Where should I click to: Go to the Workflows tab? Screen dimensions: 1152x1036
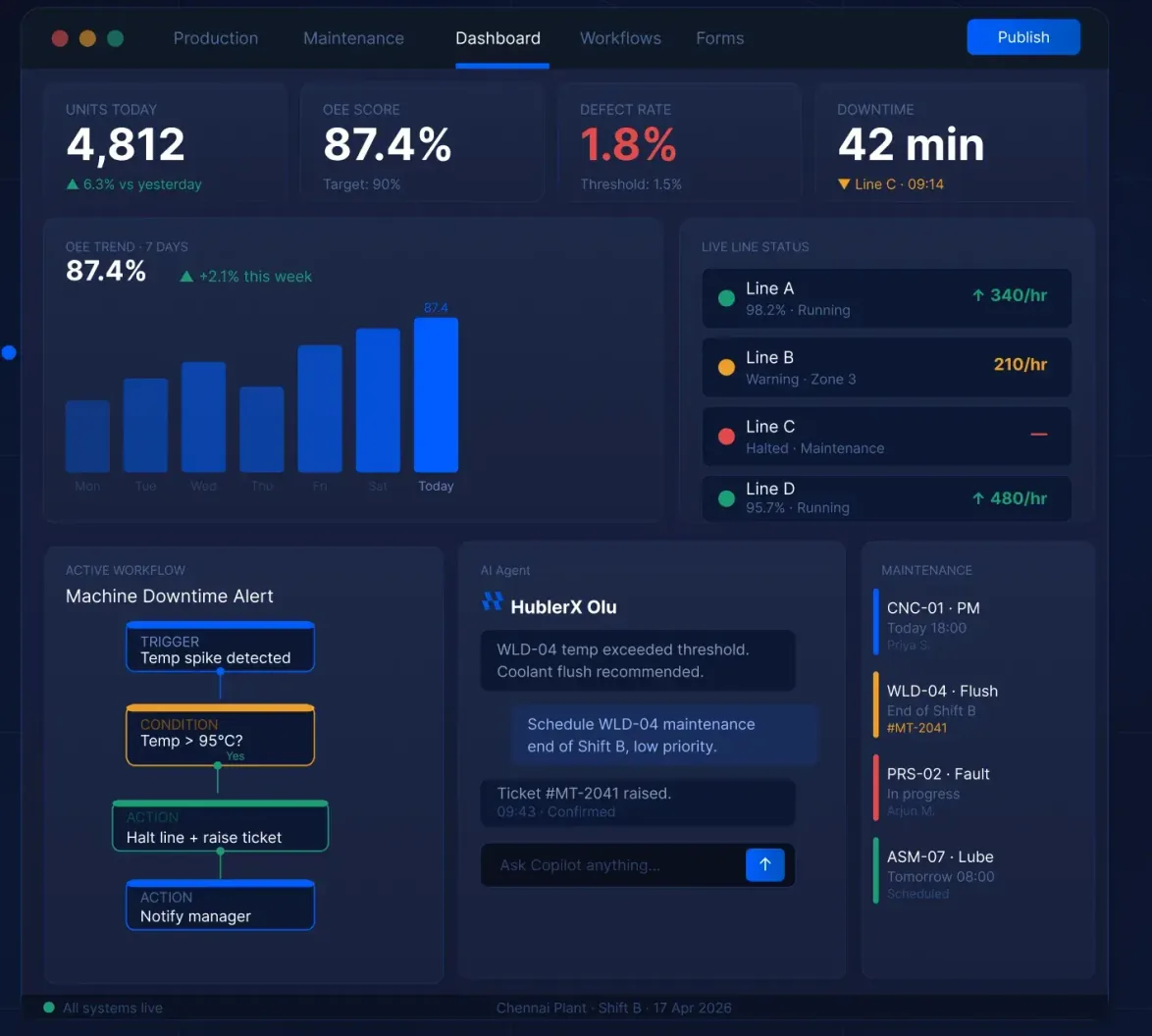click(x=620, y=38)
